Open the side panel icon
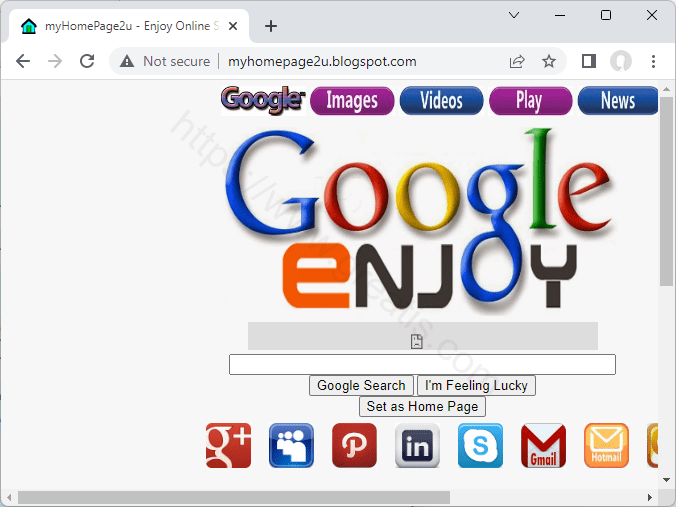The width and height of the screenshot is (676, 507). pyautogui.click(x=589, y=61)
